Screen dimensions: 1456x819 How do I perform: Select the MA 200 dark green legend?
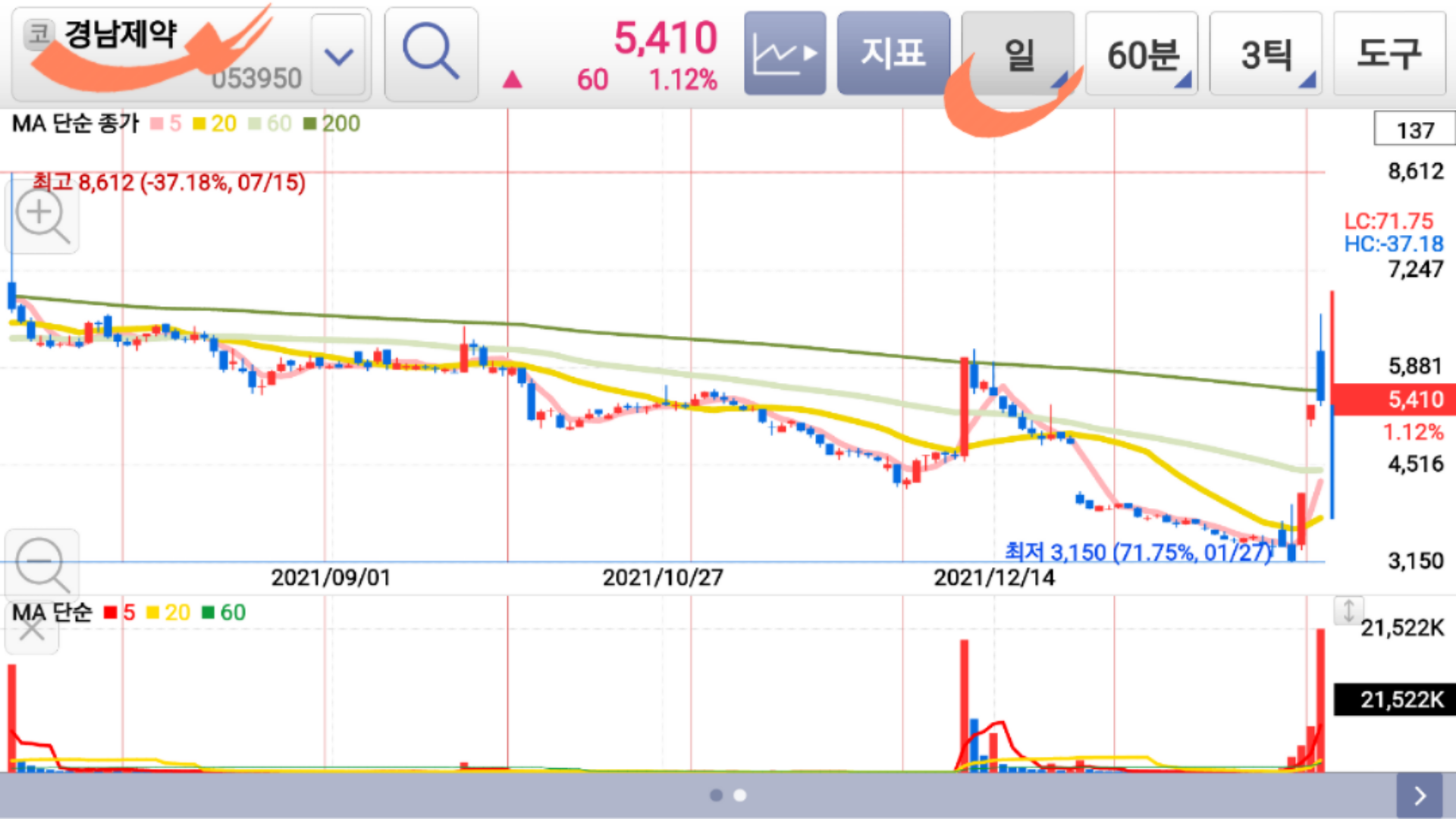pos(331,124)
